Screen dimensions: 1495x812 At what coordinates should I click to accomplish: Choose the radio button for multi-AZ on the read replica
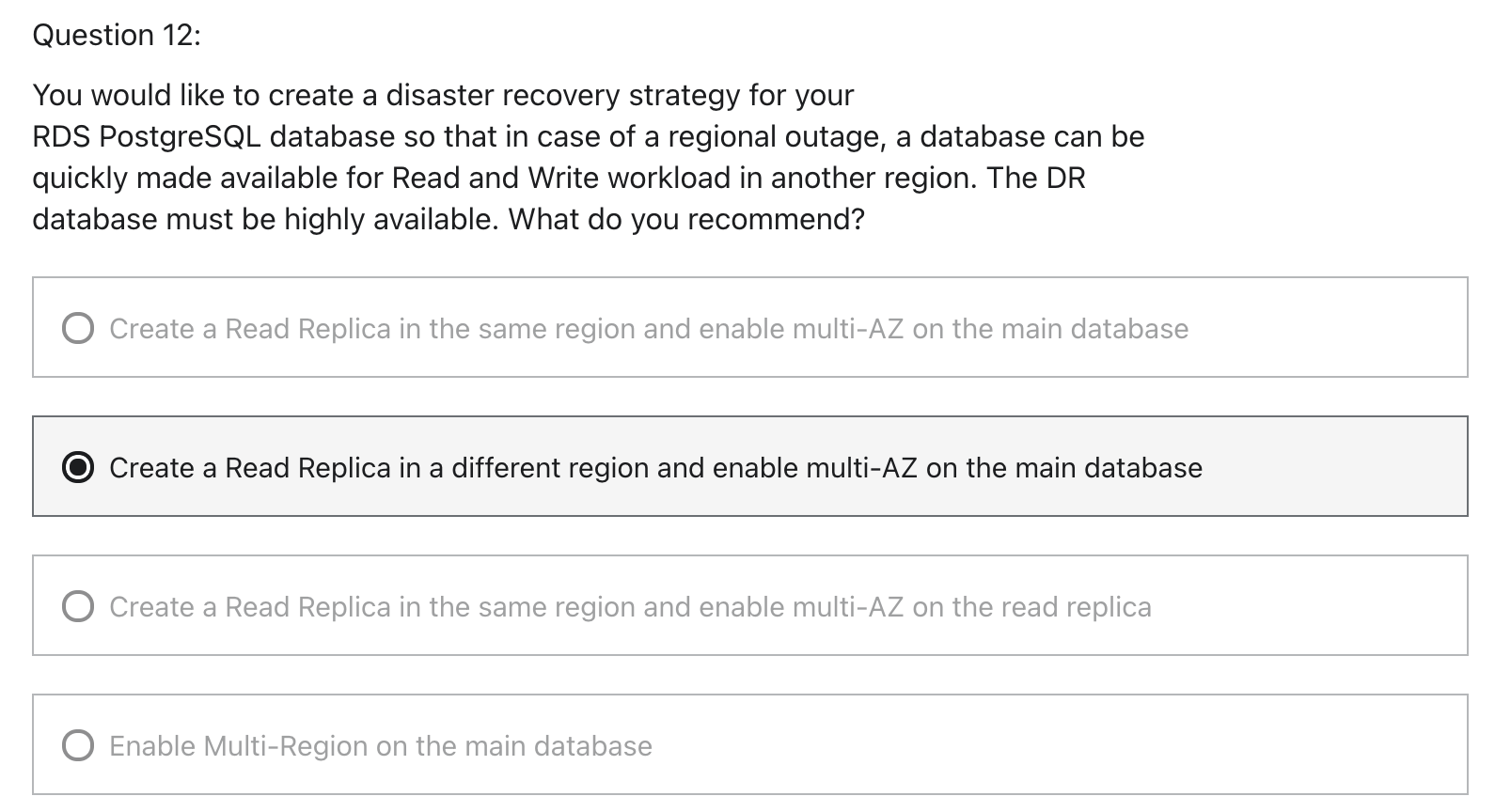point(78,606)
